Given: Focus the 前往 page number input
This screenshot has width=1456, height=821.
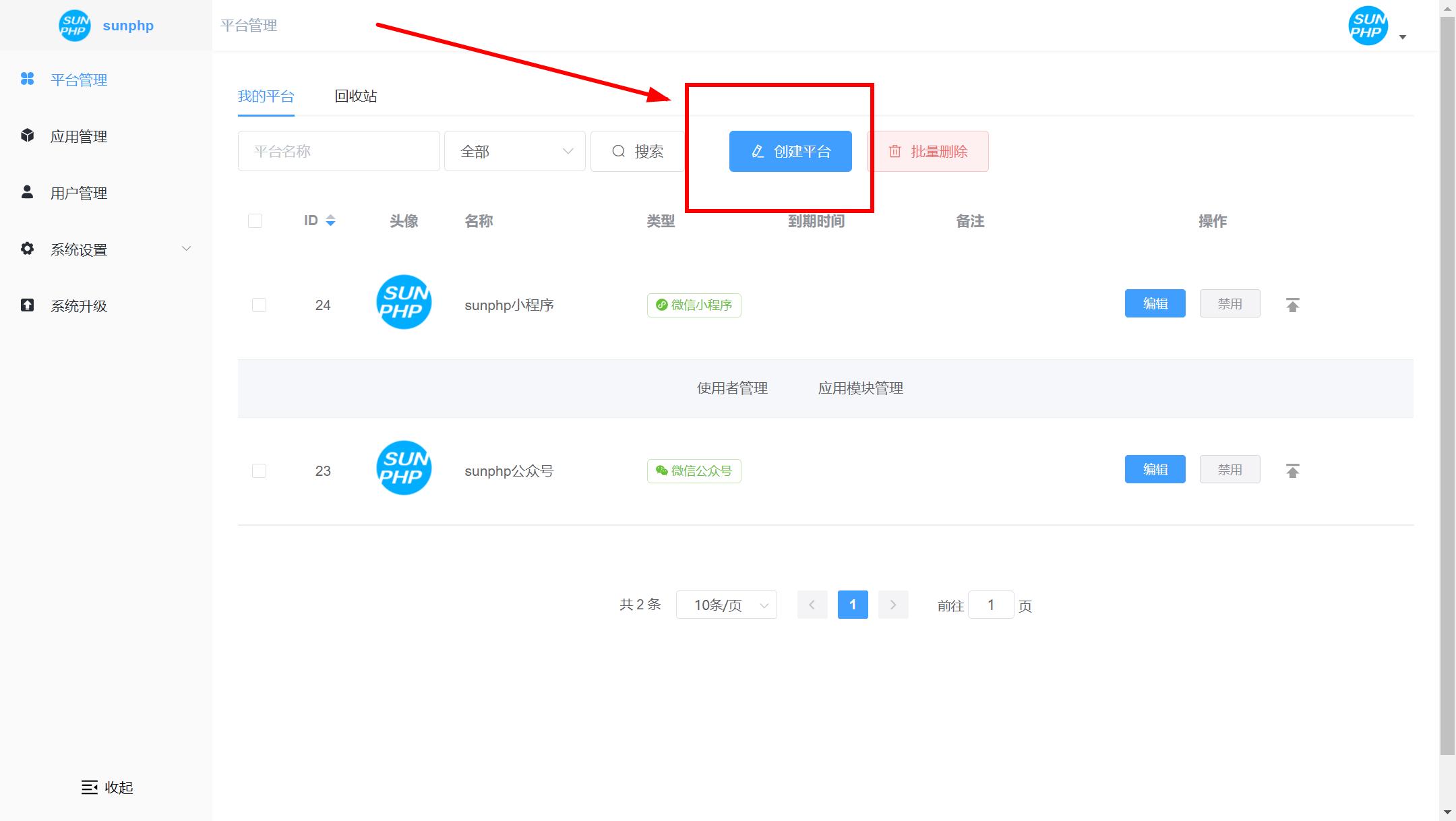Looking at the screenshot, I should tap(991, 605).
